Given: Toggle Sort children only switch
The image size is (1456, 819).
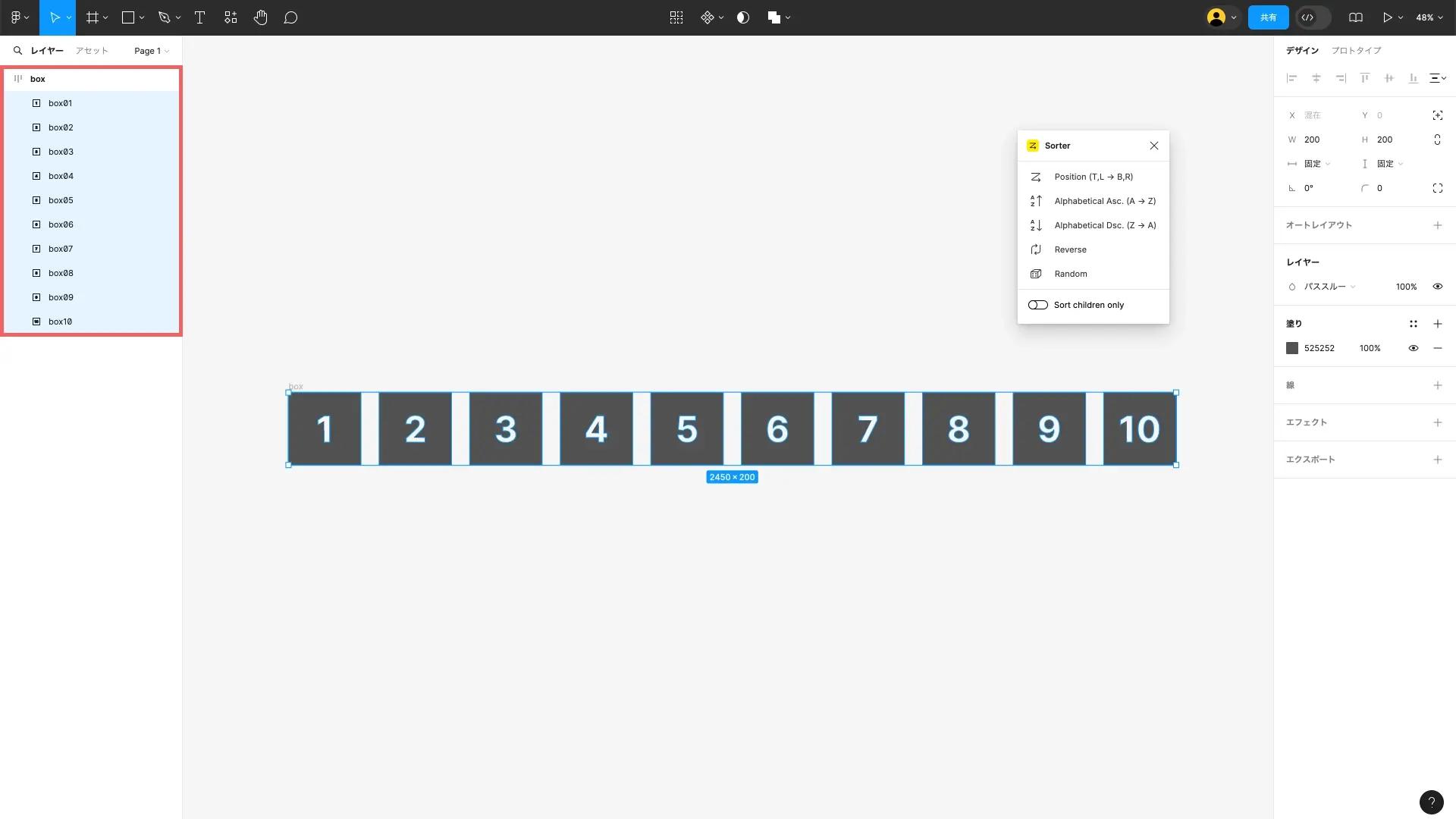Looking at the screenshot, I should tap(1037, 305).
